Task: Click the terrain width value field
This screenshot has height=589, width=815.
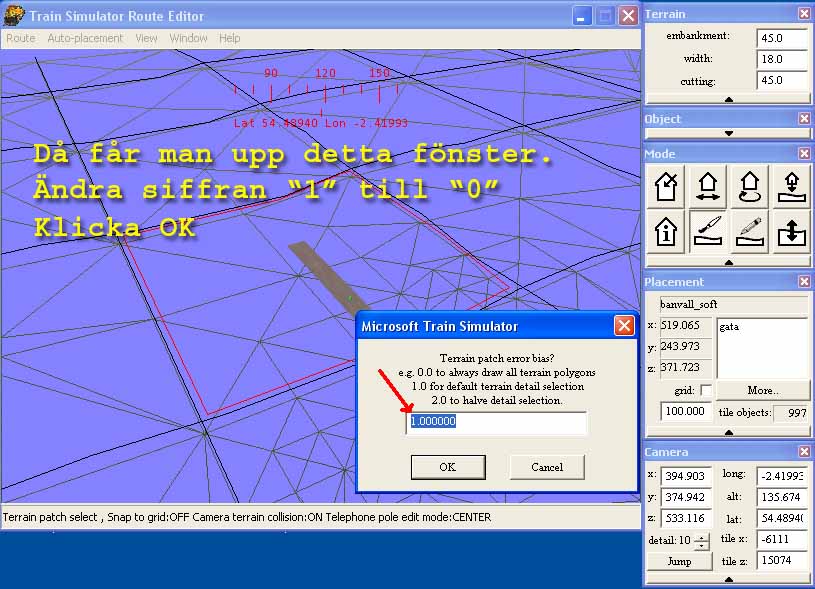Action: [x=782, y=59]
